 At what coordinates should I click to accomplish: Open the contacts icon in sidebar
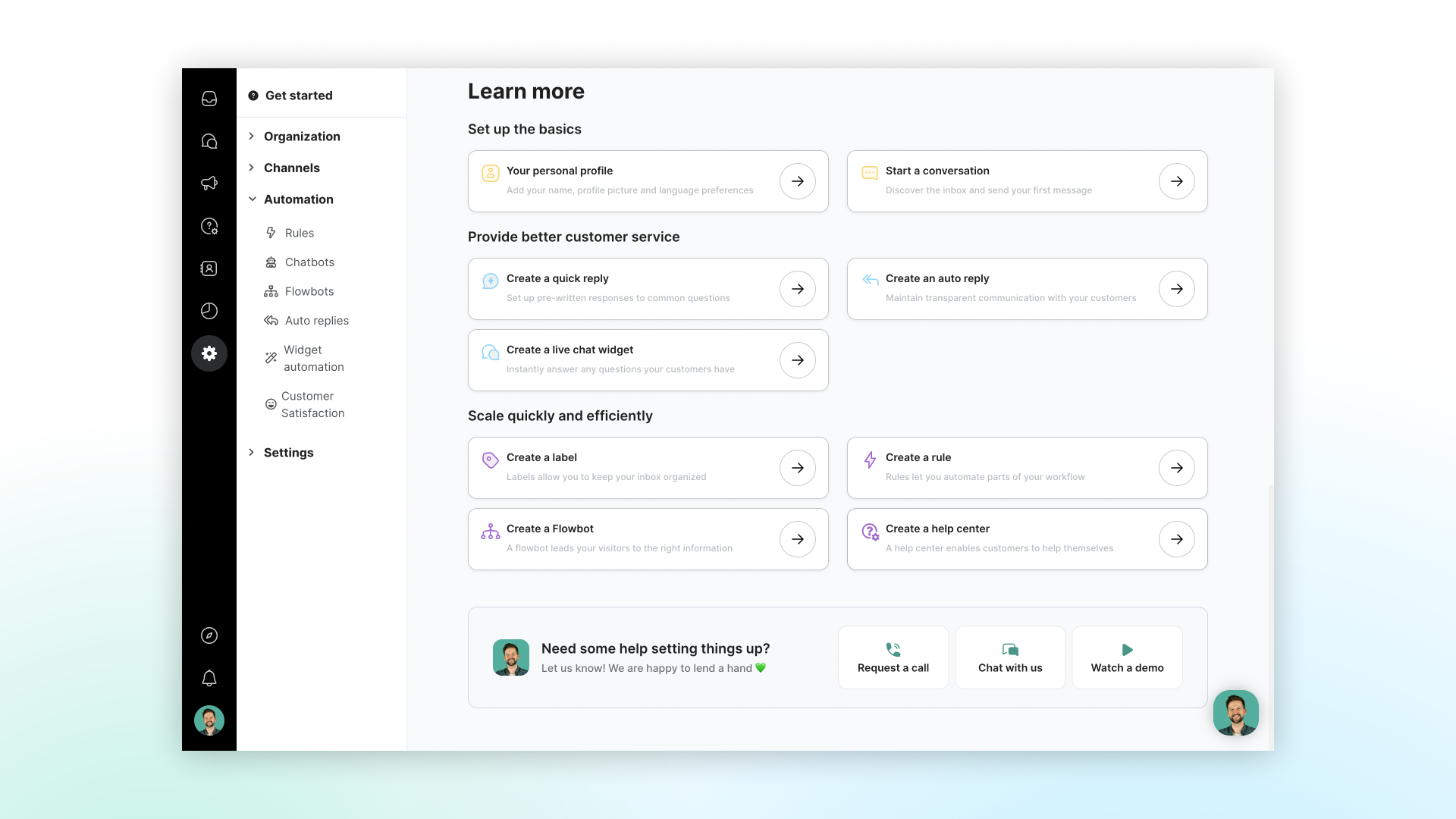click(209, 268)
